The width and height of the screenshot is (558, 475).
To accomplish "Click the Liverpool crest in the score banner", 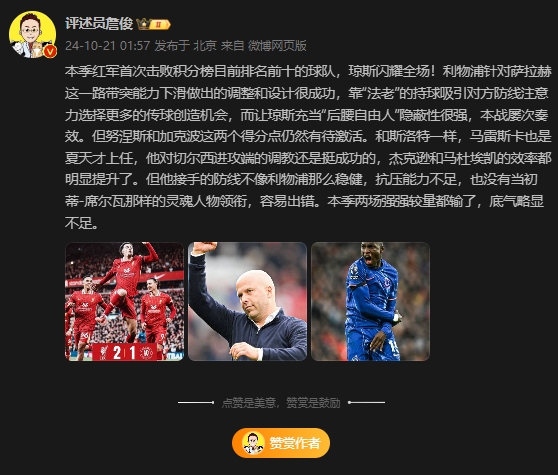I will click(104, 353).
